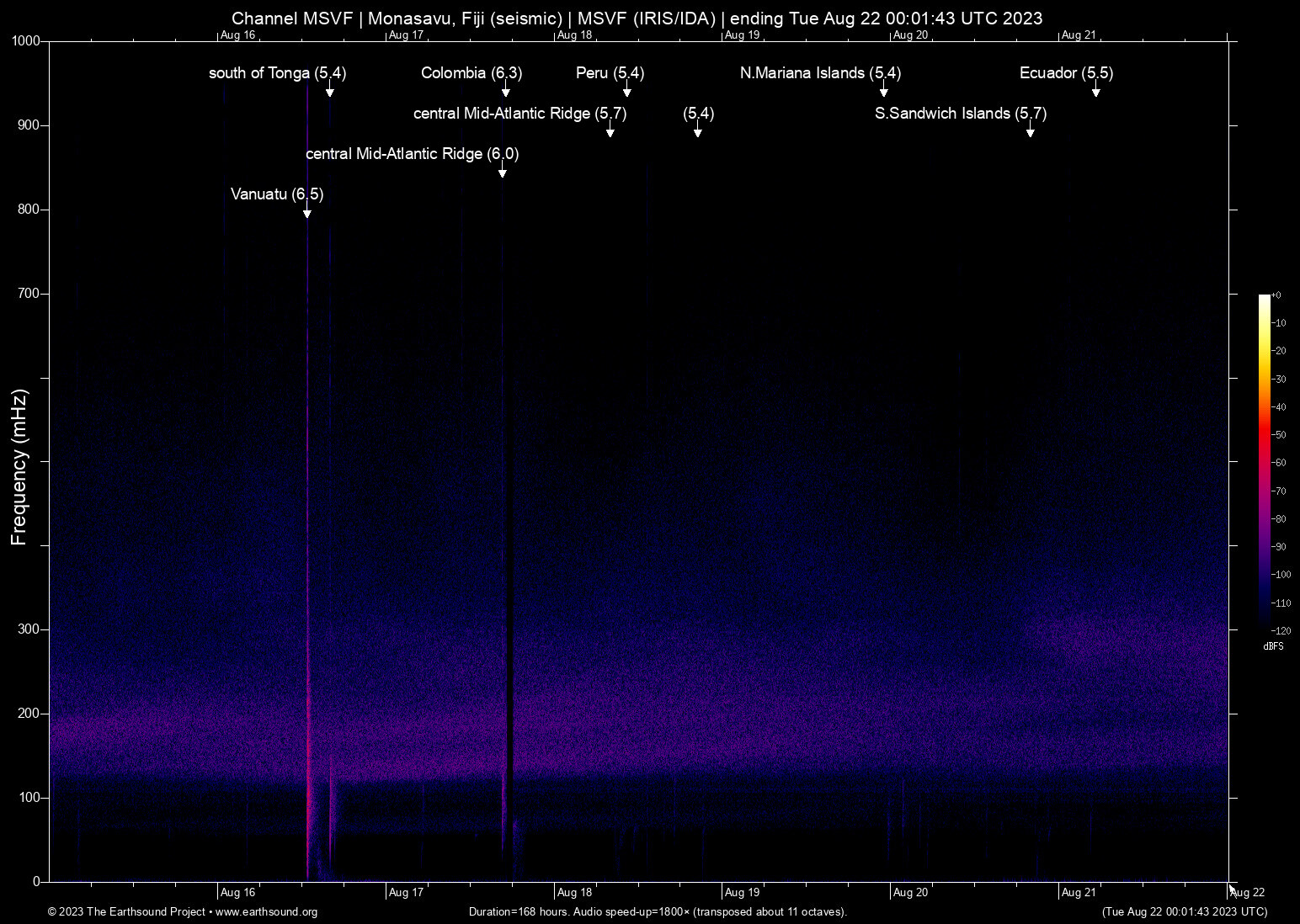Click the unnamed (5.4) event label

coord(698,113)
